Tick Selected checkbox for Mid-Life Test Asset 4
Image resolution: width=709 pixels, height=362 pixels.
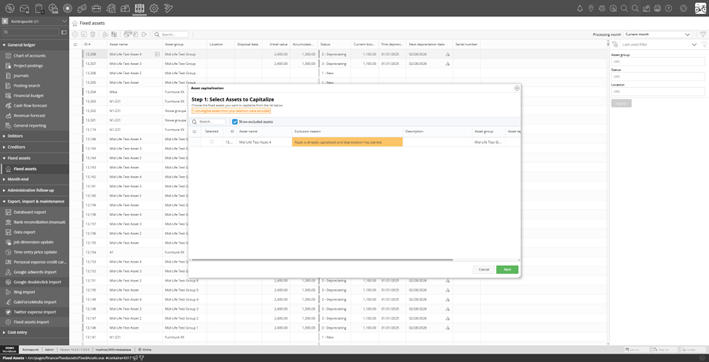pyautogui.click(x=212, y=142)
